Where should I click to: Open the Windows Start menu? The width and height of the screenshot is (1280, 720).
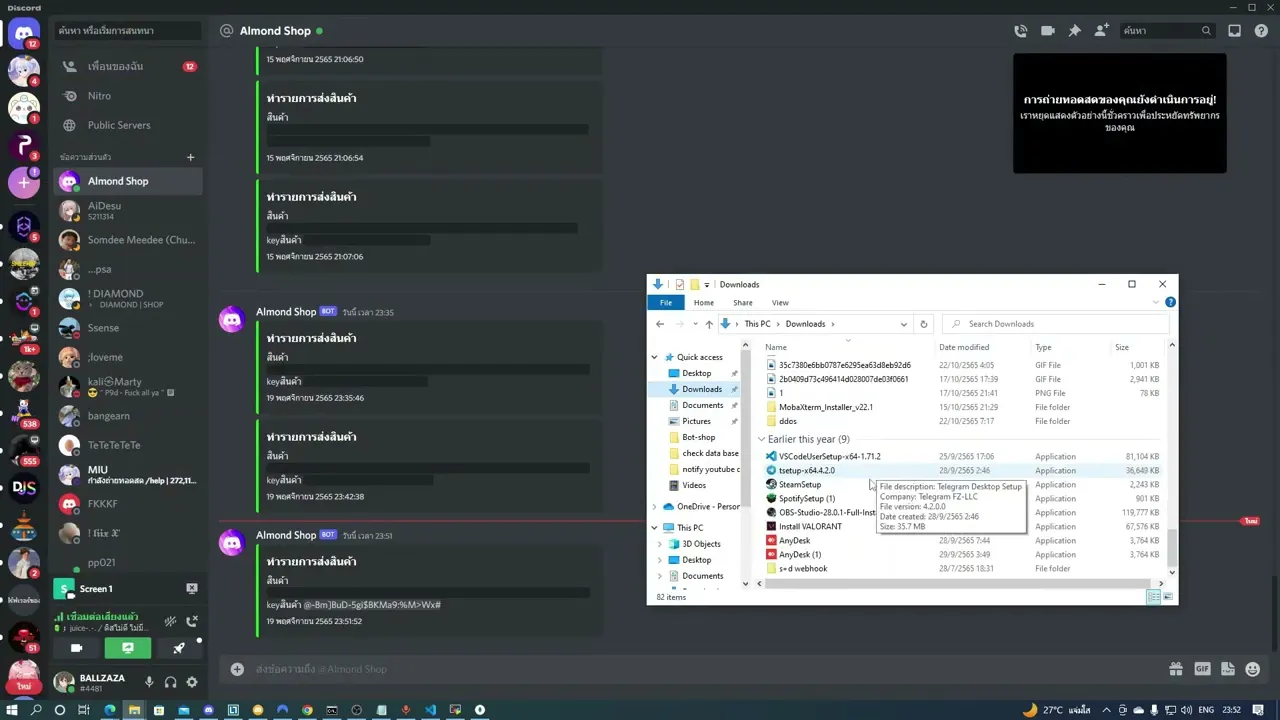12,710
